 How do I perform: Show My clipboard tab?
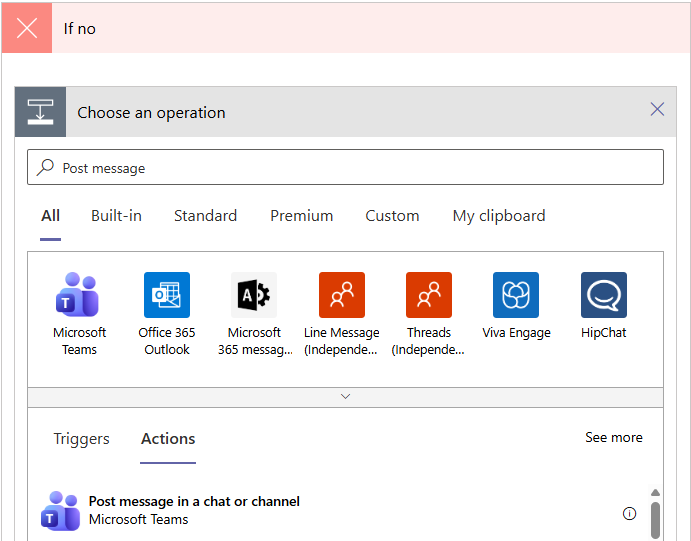point(499,216)
